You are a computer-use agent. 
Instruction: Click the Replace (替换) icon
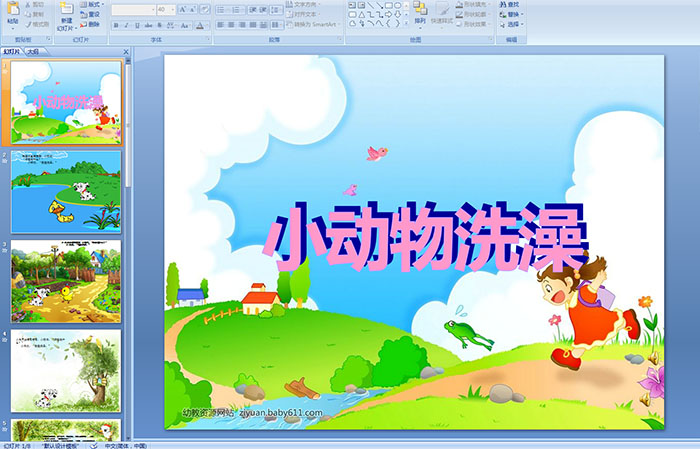pos(510,15)
